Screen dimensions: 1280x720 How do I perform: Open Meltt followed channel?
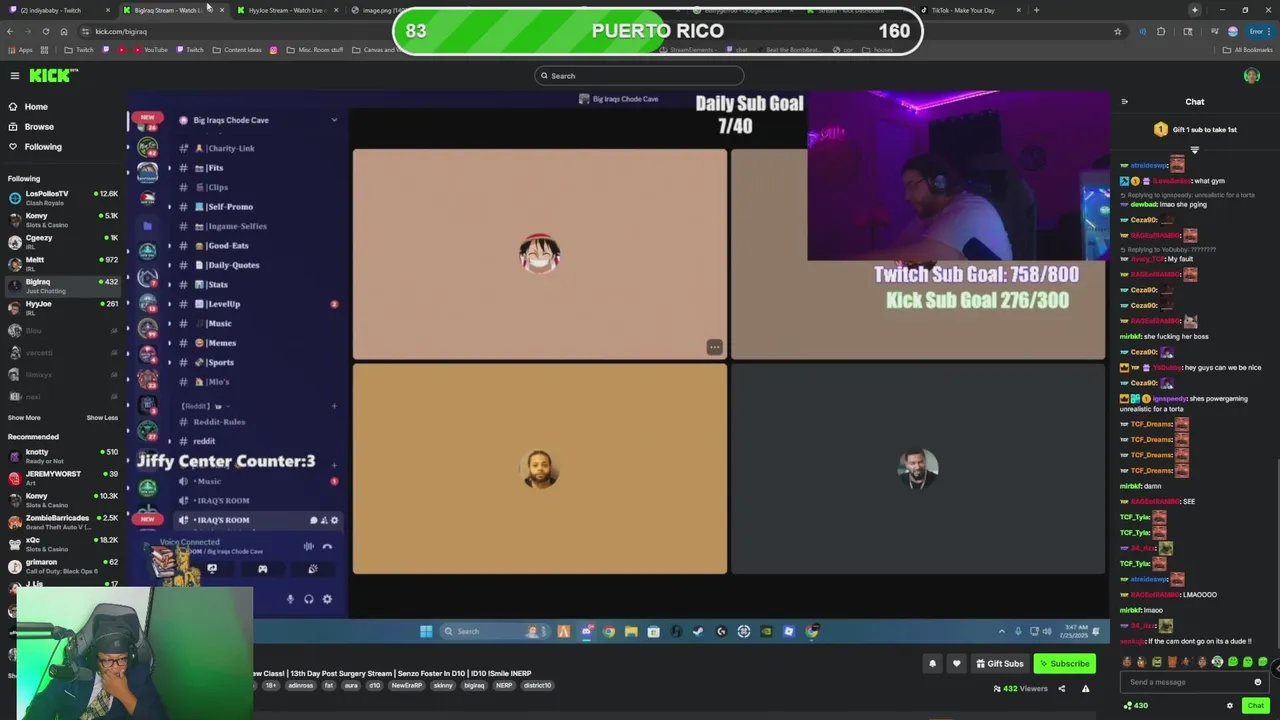tap(63, 263)
